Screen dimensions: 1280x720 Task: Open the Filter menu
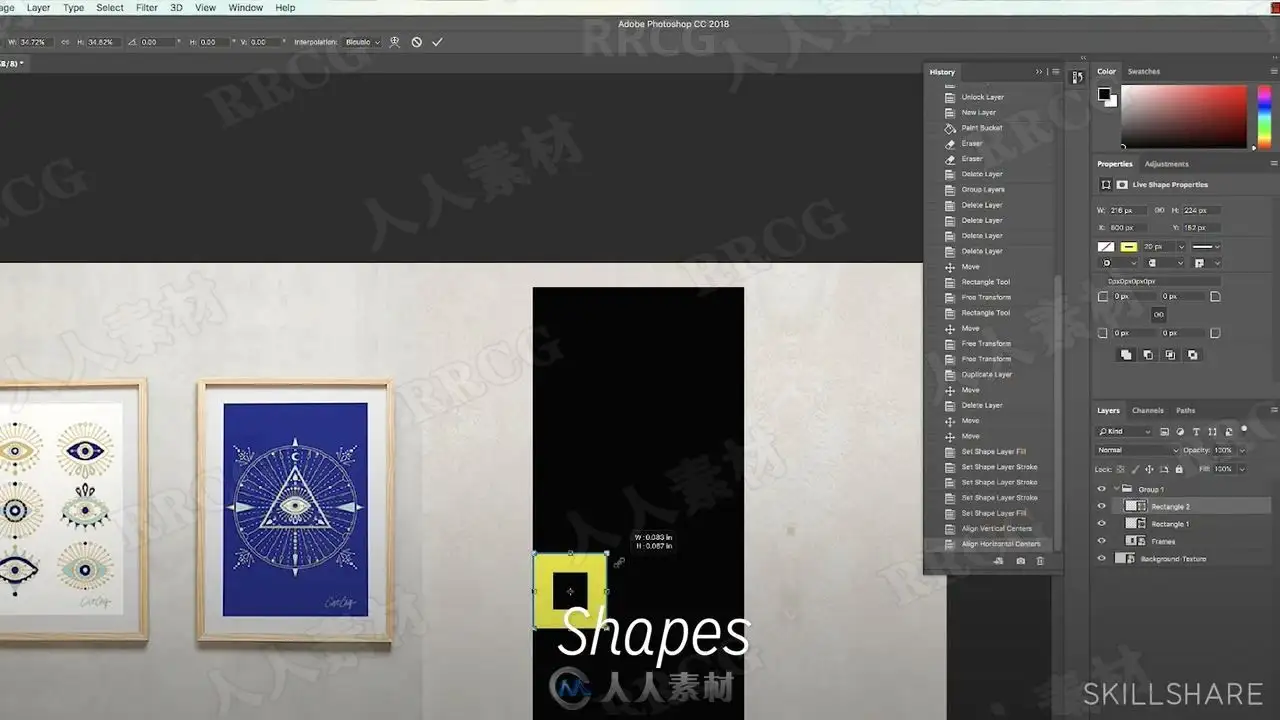click(x=147, y=7)
